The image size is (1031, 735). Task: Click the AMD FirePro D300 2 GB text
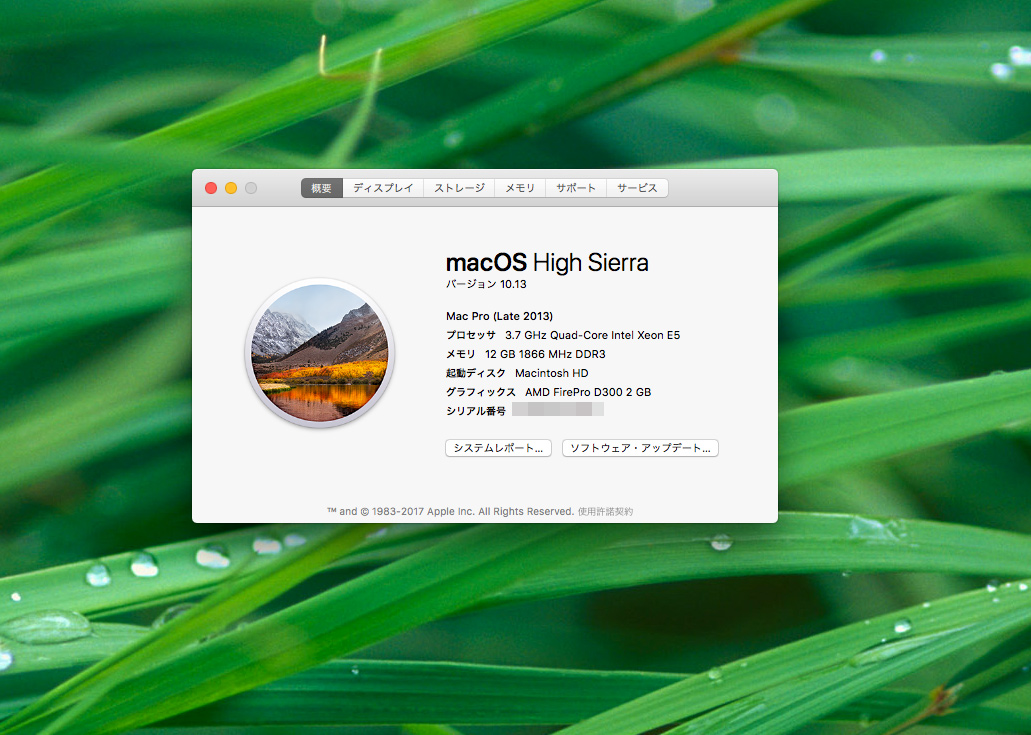point(588,392)
